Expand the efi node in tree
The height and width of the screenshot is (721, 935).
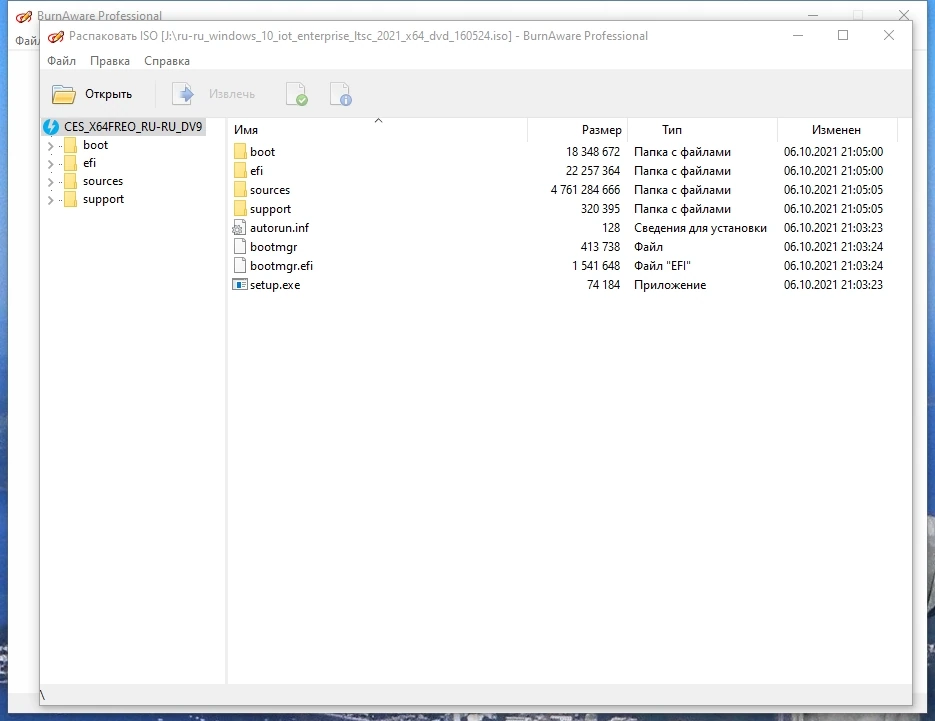point(51,163)
